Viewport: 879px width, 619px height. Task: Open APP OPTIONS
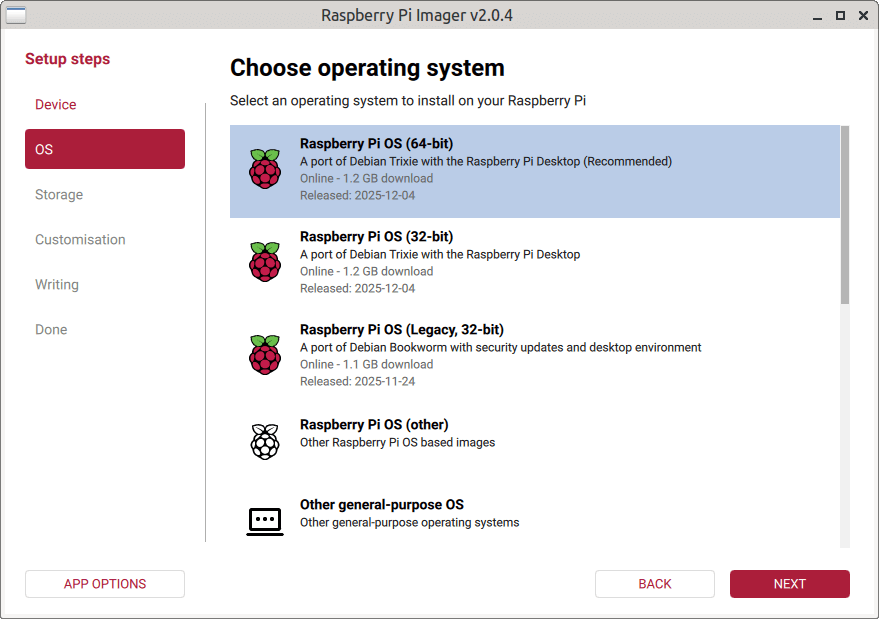104,584
